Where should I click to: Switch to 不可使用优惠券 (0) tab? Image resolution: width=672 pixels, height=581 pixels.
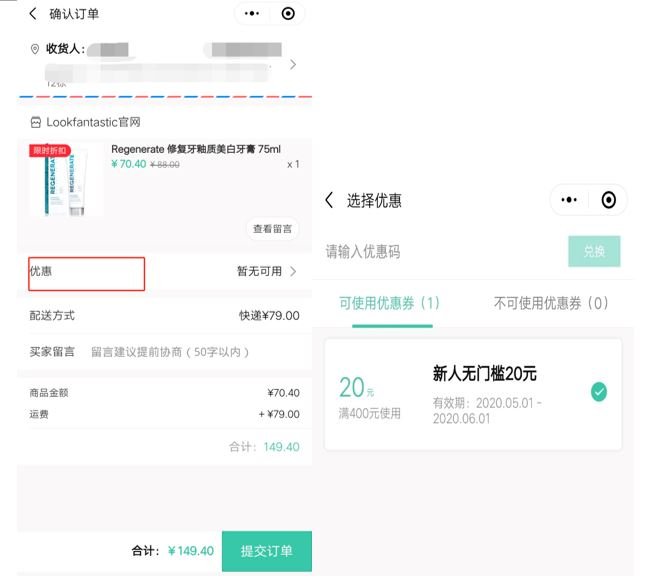coord(551,303)
